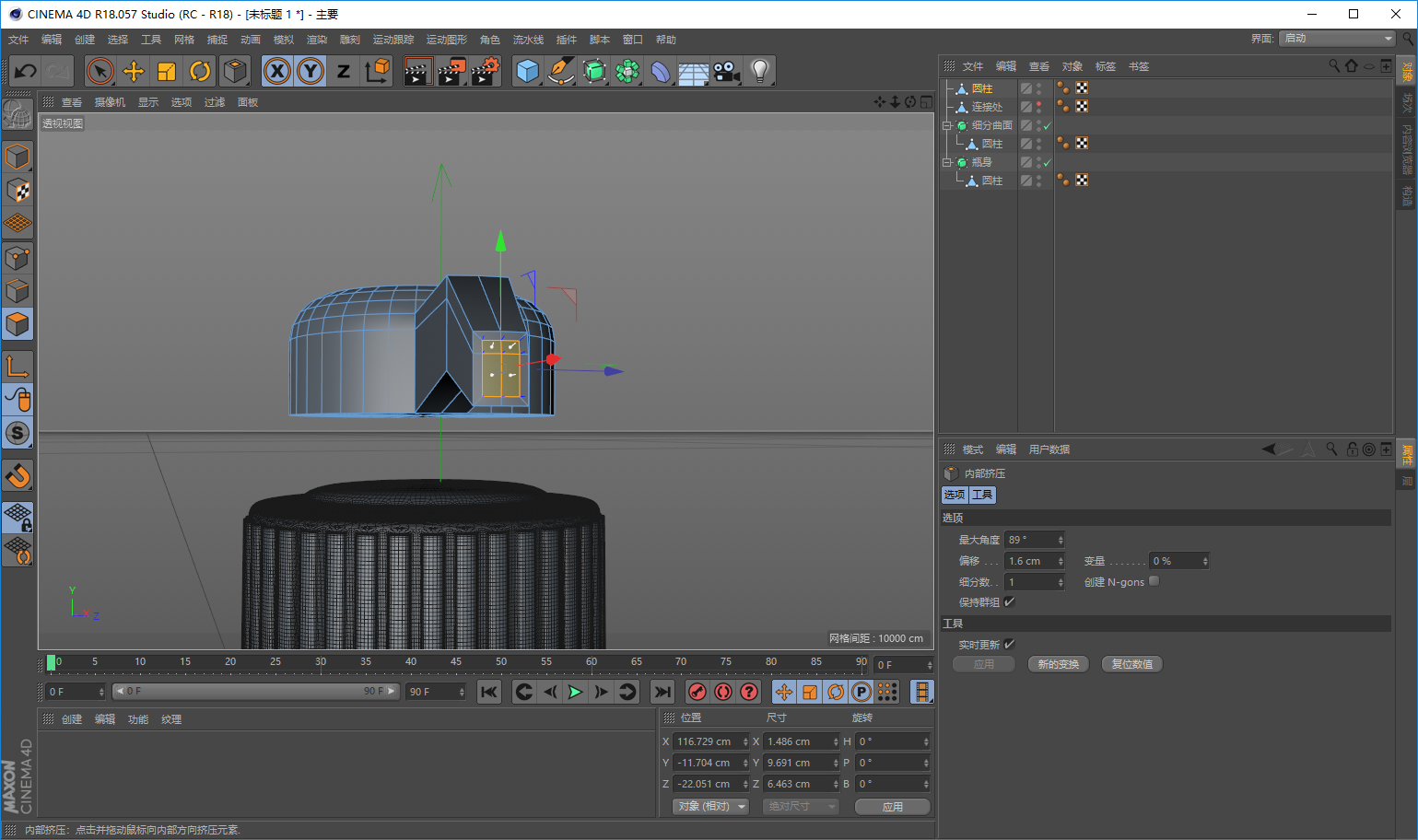Click the stepper arrows of the 变量 percent field

tap(1205, 561)
